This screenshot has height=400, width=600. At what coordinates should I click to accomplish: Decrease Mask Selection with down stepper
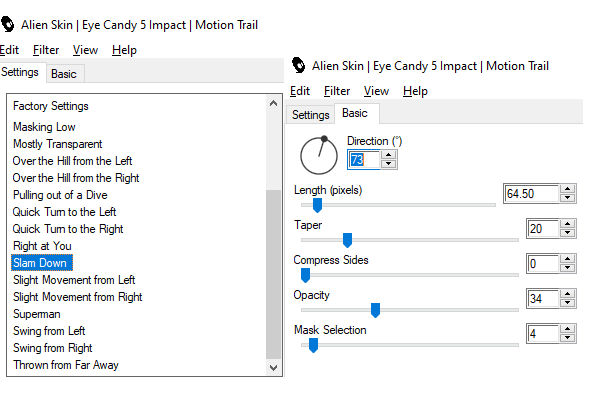point(567,338)
